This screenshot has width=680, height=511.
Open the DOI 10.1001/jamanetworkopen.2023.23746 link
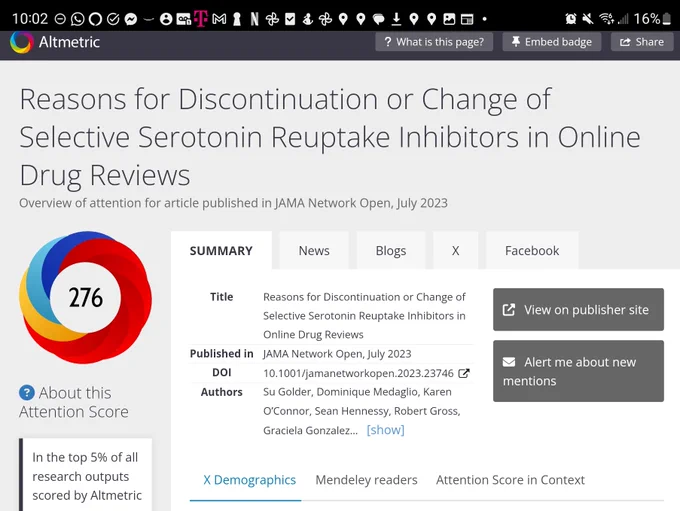[366, 373]
